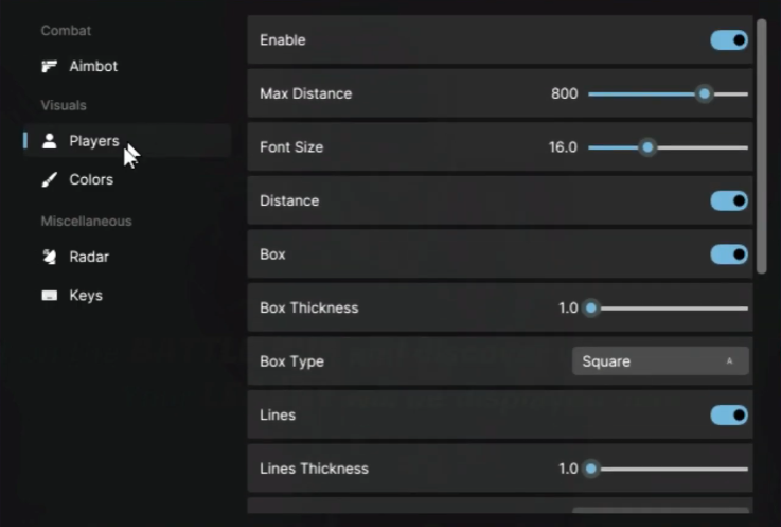The height and width of the screenshot is (527, 781).
Task: Open the Box Type dropdown
Action: [x=659, y=361]
